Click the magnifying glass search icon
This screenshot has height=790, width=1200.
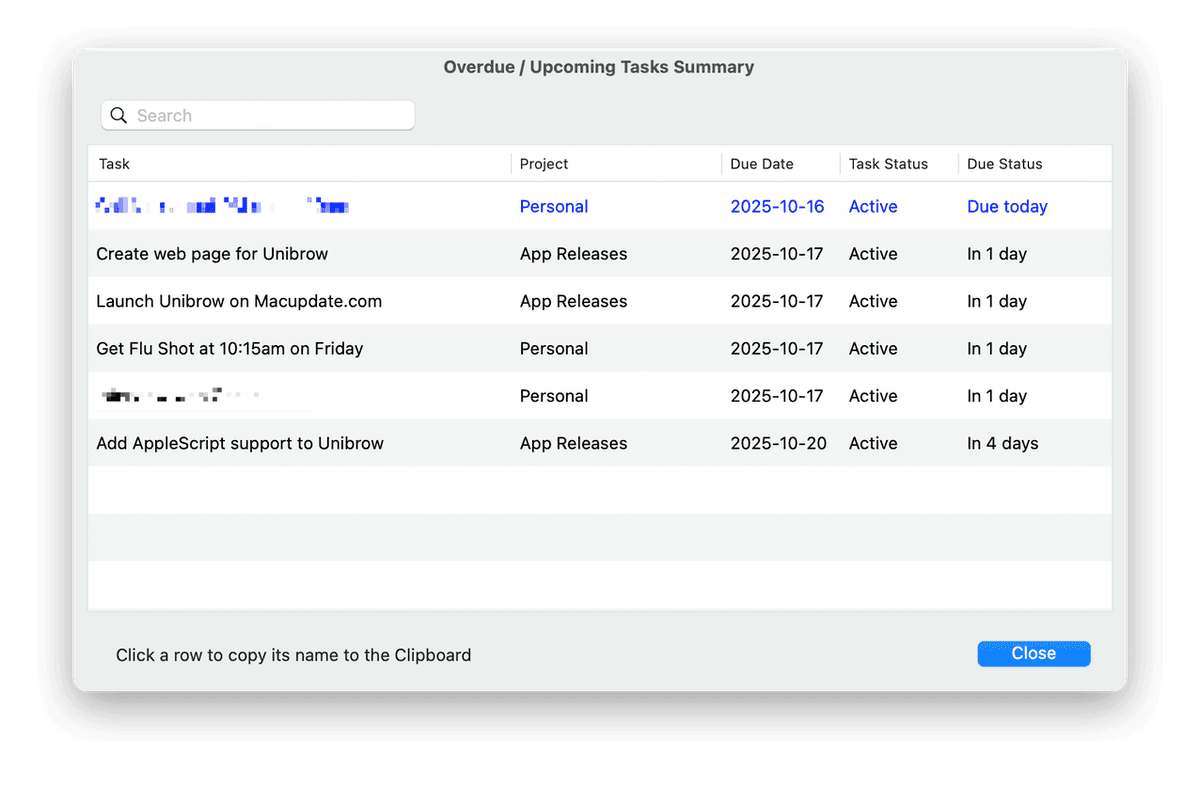pyautogui.click(x=119, y=116)
